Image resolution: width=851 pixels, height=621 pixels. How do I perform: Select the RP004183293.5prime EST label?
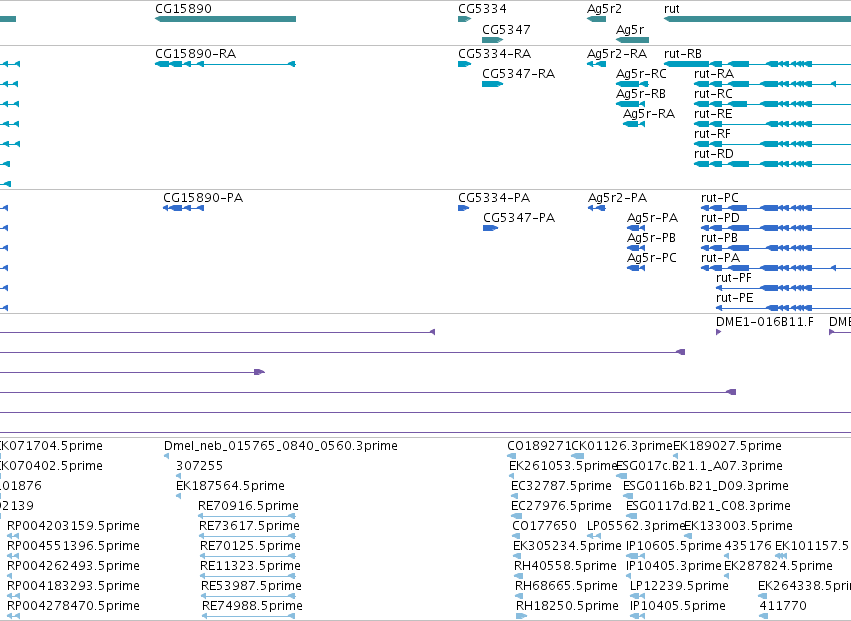(x=73, y=586)
